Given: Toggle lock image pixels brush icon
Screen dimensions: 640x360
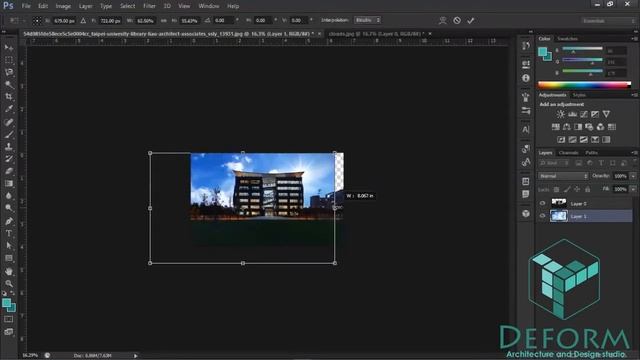Looking at the screenshot, I should coord(567,189).
